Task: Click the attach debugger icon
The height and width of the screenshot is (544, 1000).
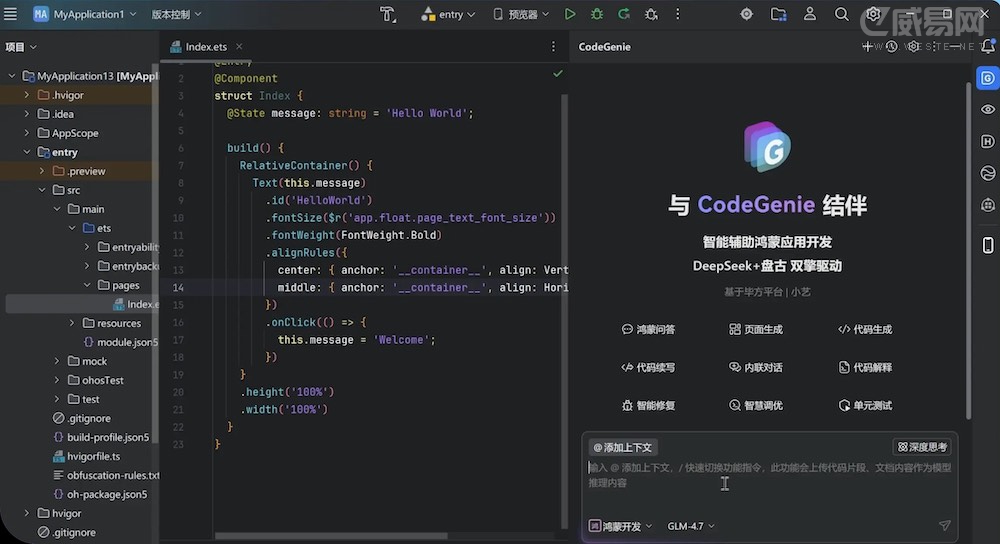Action: (651, 14)
